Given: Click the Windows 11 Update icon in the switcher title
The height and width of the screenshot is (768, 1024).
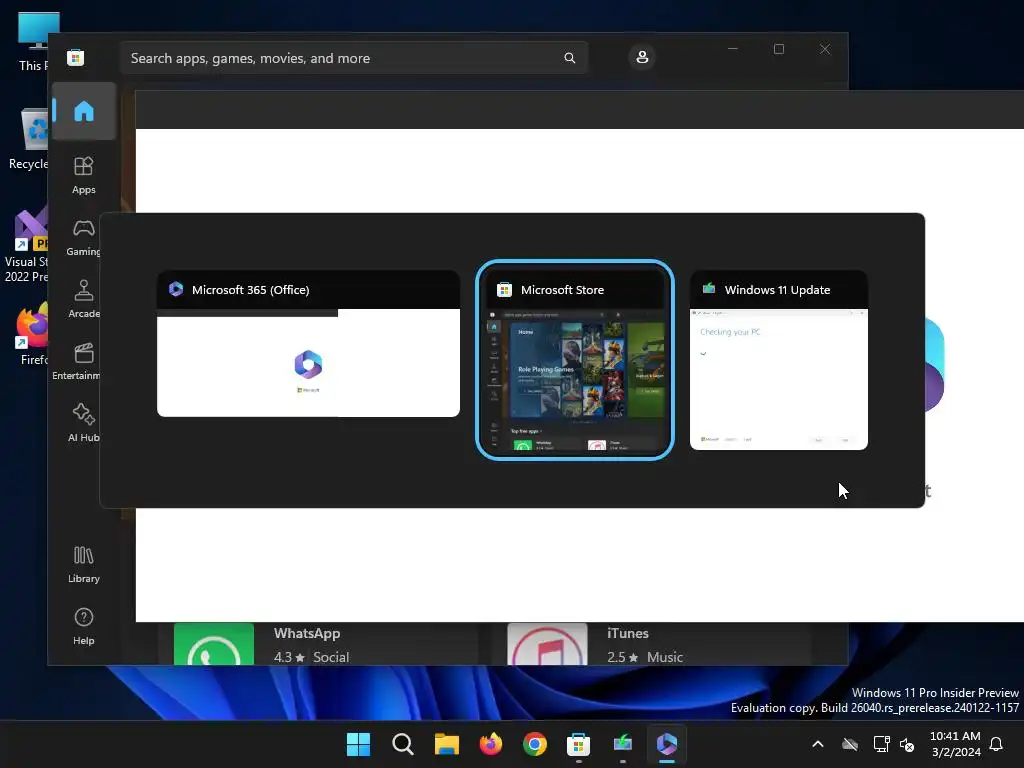Looking at the screenshot, I should coord(709,289).
